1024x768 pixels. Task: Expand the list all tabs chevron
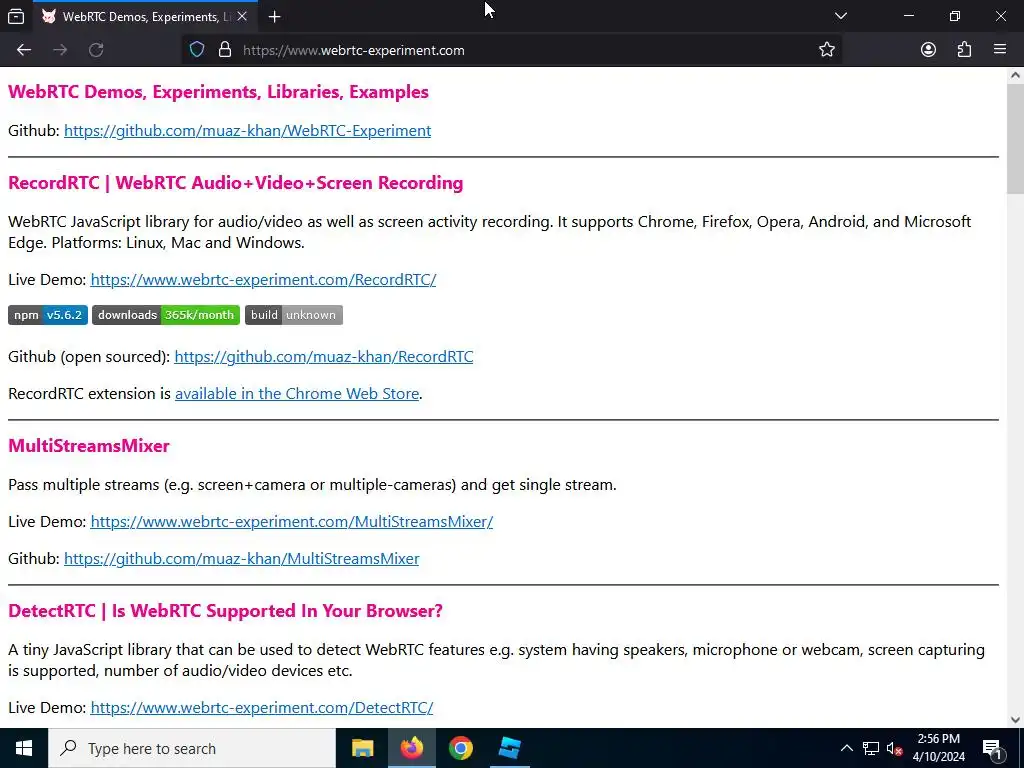coord(840,16)
